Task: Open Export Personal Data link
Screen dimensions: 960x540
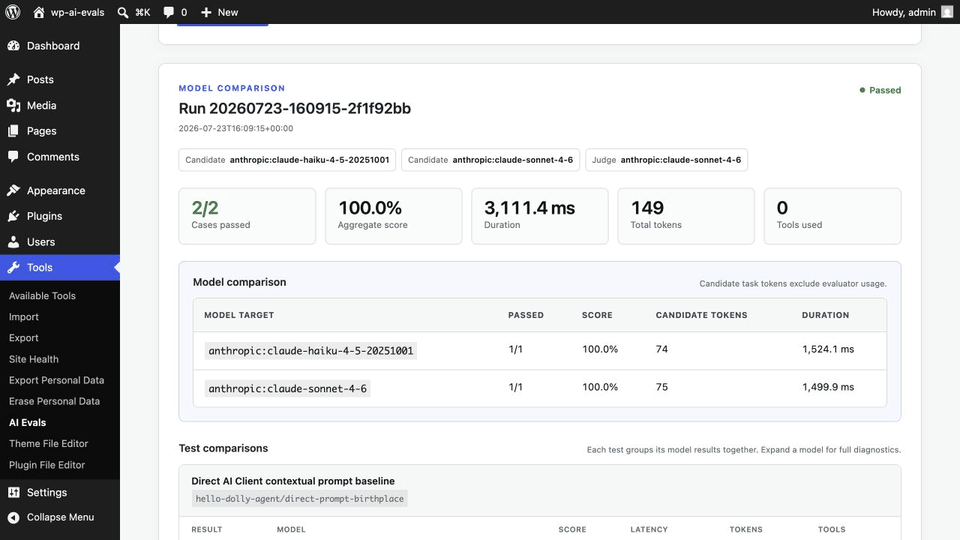Action: 56,380
